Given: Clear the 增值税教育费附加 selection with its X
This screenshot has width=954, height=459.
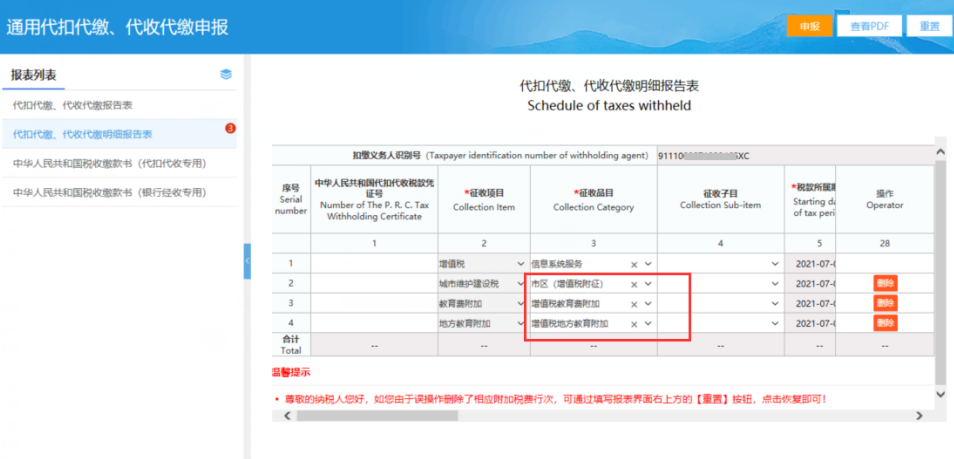Looking at the screenshot, I should click(x=633, y=304).
